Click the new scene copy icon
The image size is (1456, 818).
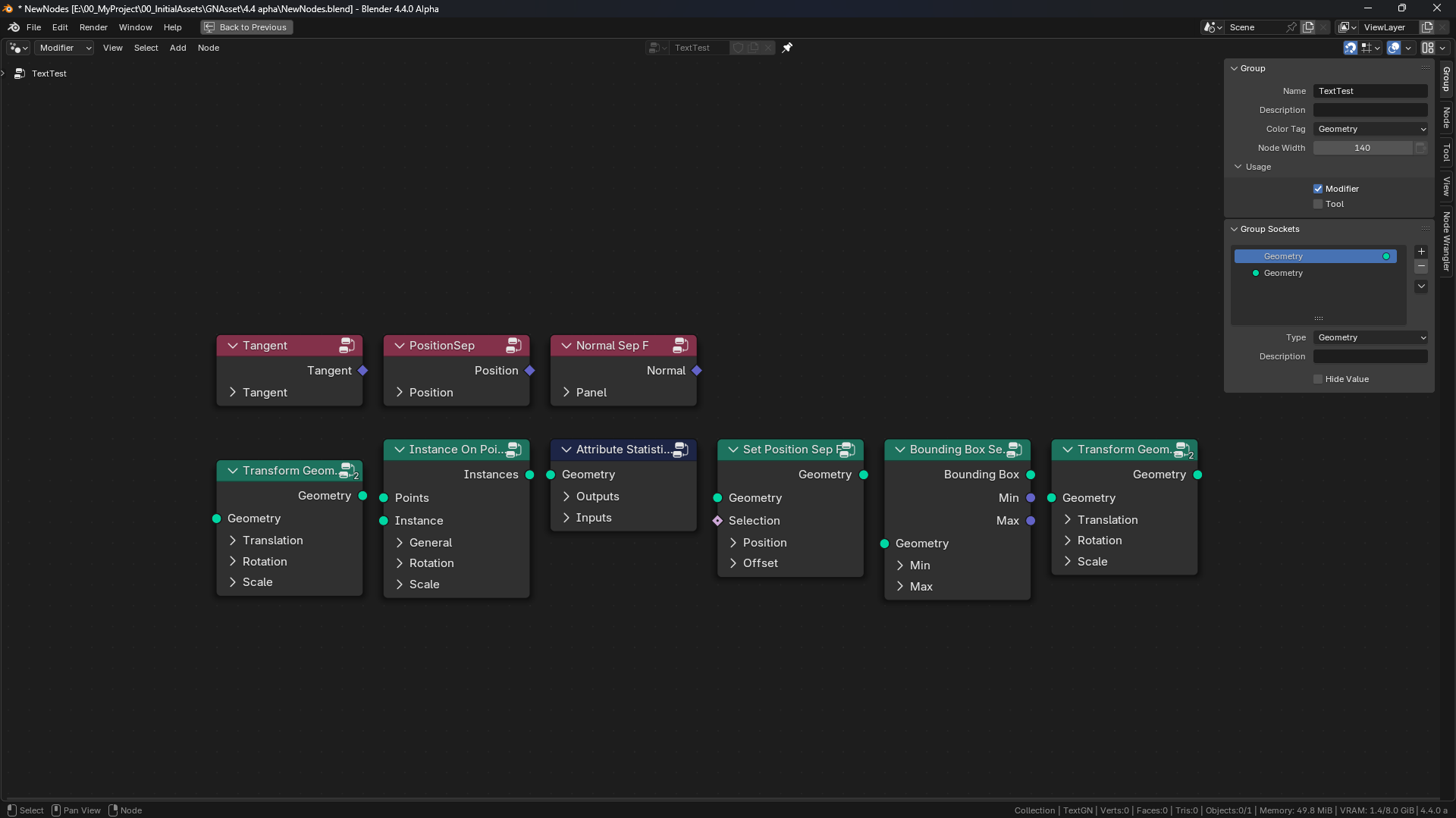pos(1308,27)
